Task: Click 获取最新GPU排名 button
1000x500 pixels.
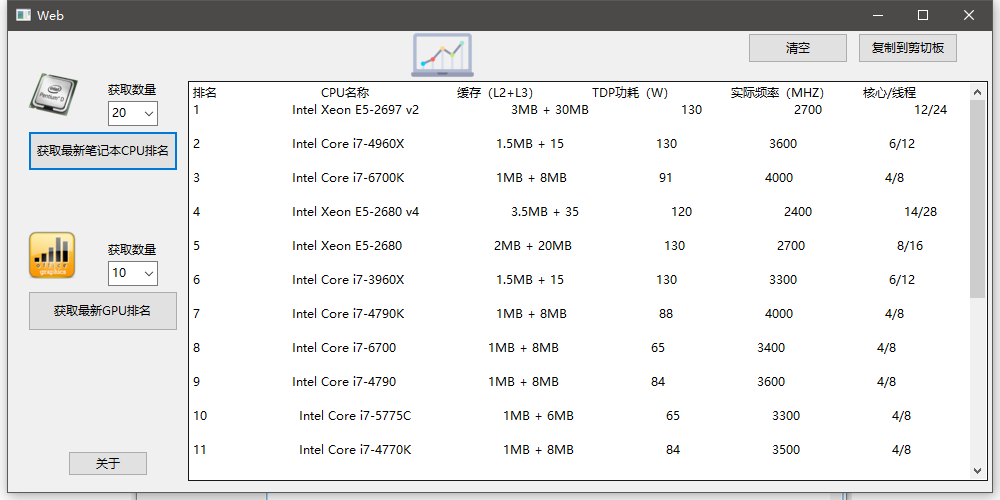Action: [x=103, y=311]
